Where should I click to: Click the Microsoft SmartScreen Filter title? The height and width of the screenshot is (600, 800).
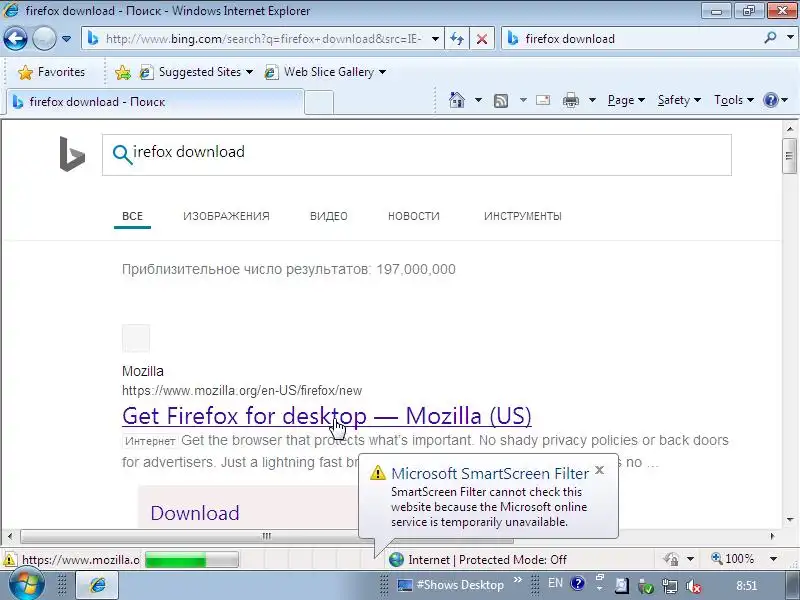pos(490,473)
